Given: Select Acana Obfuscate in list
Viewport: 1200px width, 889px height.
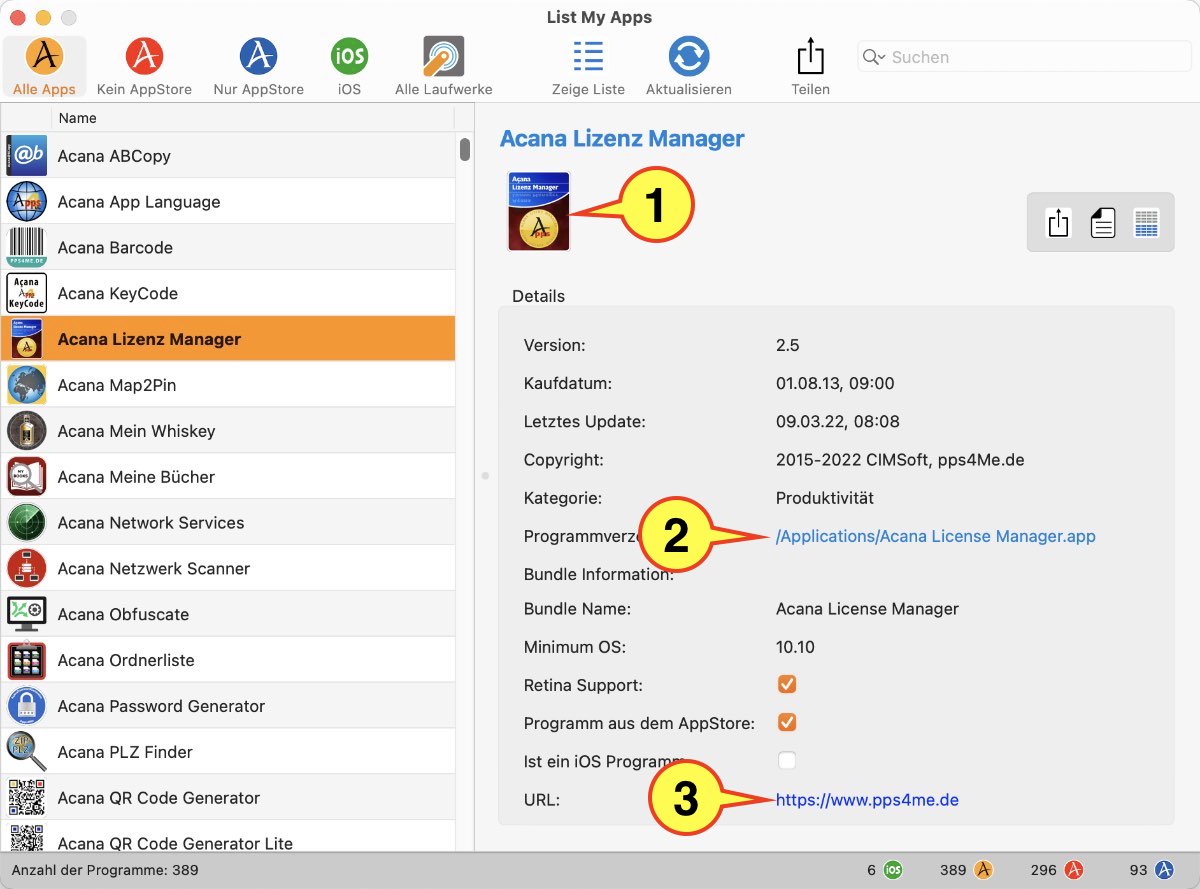Looking at the screenshot, I should [123, 615].
